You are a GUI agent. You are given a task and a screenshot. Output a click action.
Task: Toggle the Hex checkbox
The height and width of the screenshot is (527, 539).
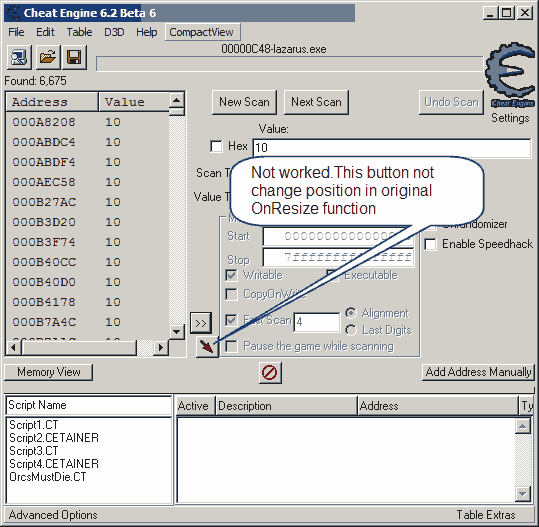click(216, 146)
